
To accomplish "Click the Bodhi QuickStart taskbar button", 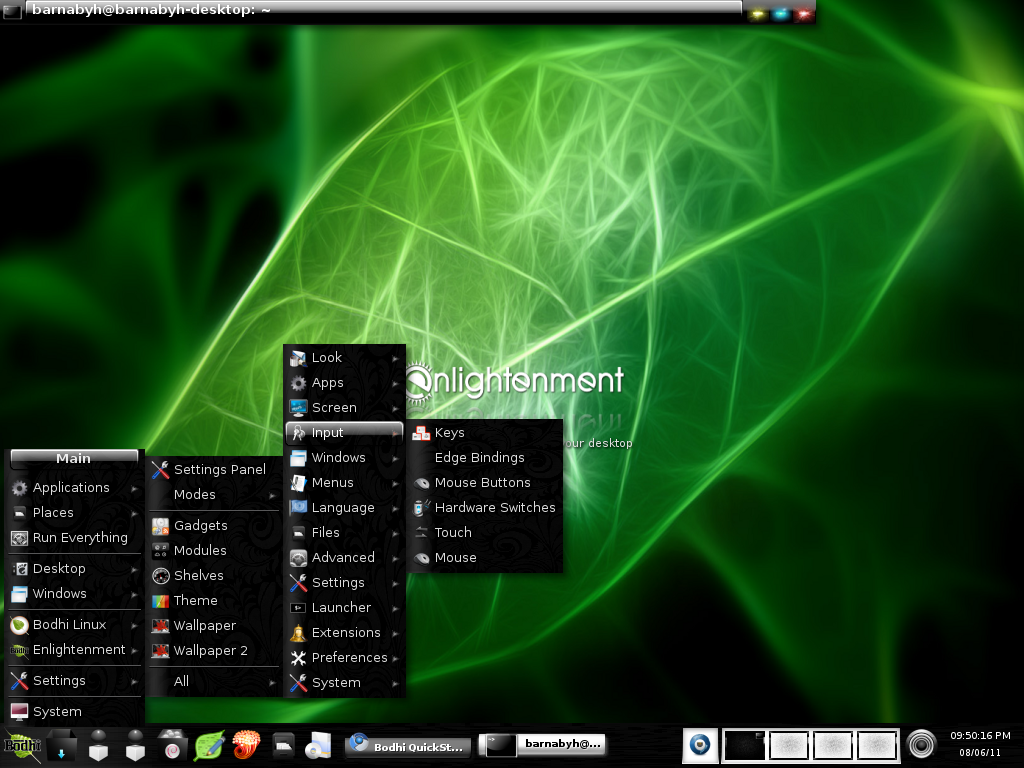I will point(409,746).
